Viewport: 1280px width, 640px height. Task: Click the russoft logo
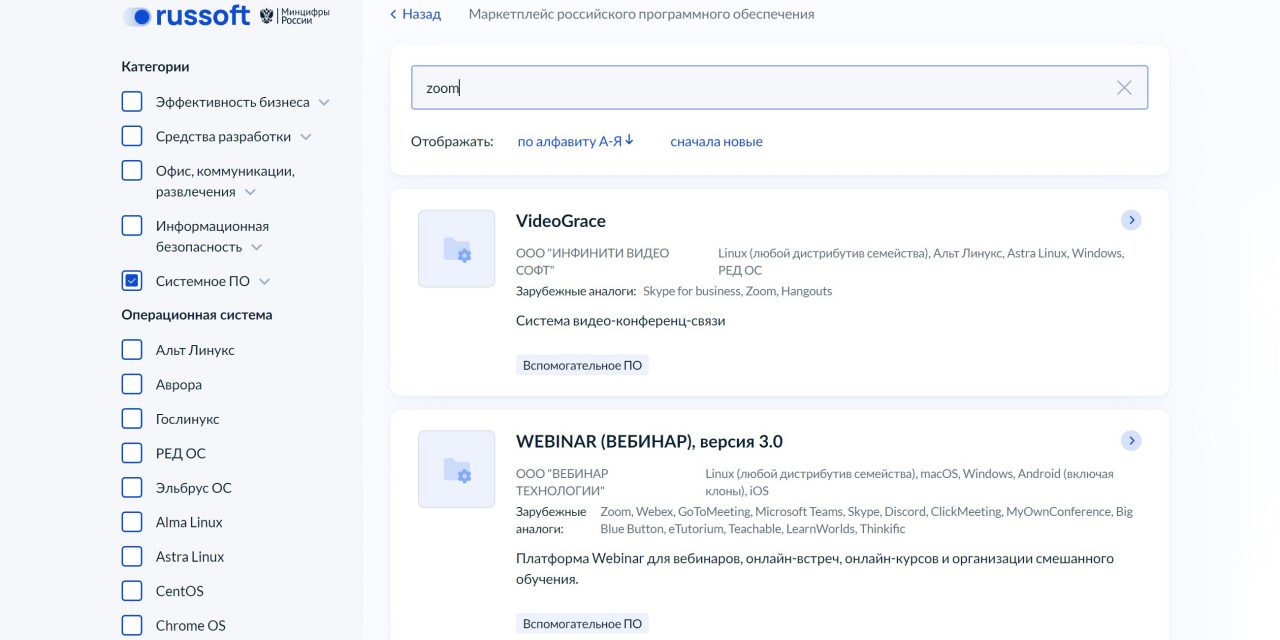tap(186, 16)
